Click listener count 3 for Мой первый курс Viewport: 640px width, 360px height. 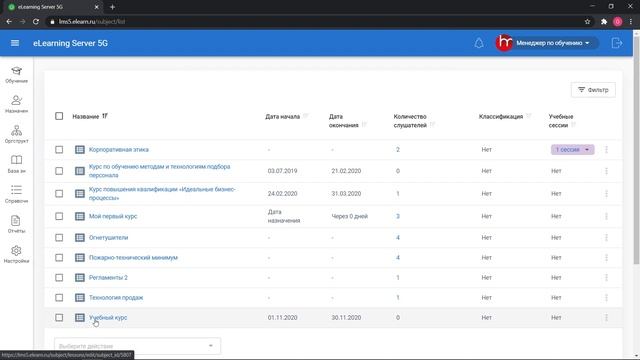pyautogui.click(x=398, y=216)
